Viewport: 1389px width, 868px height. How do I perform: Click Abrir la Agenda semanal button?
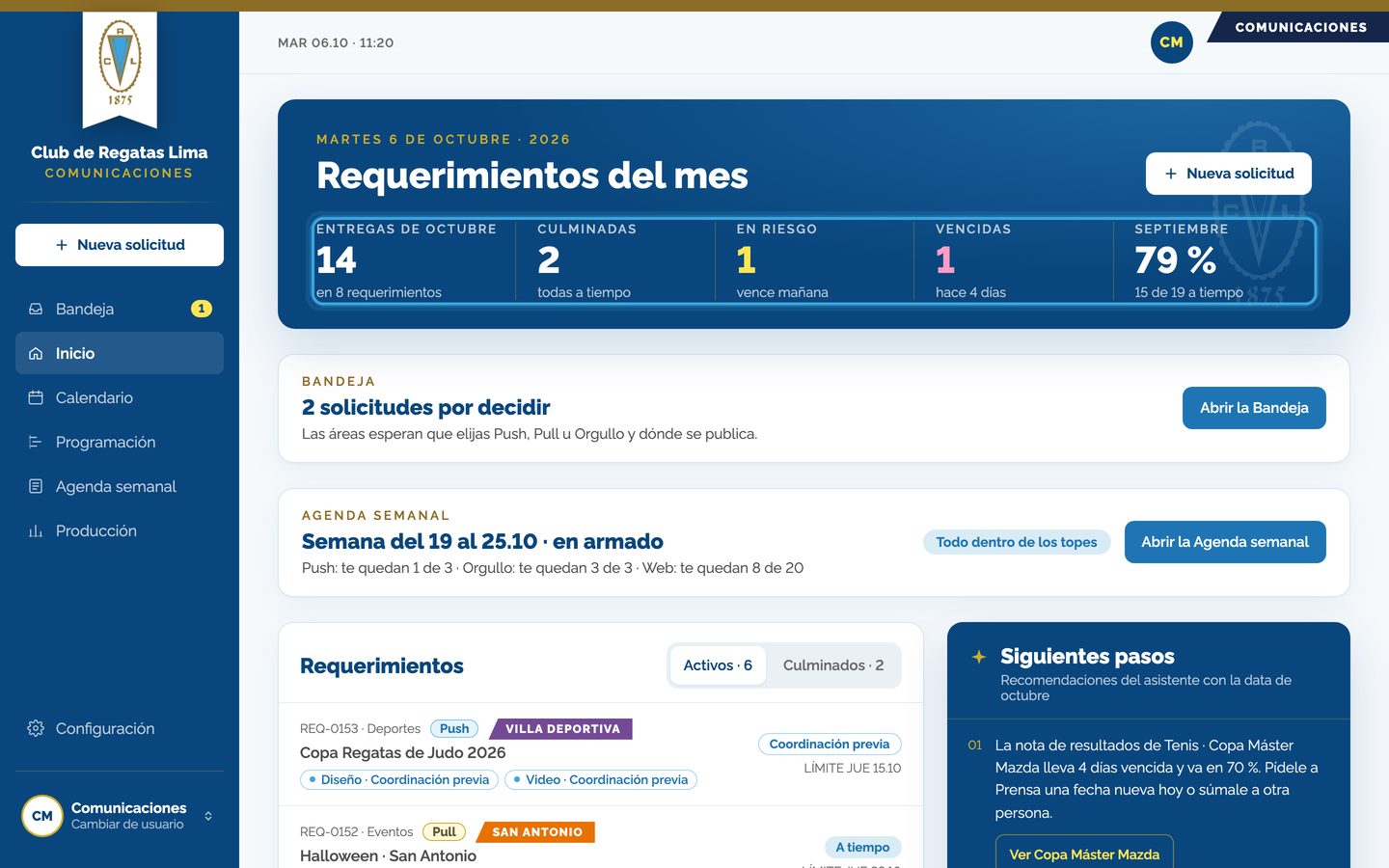[x=1225, y=542]
